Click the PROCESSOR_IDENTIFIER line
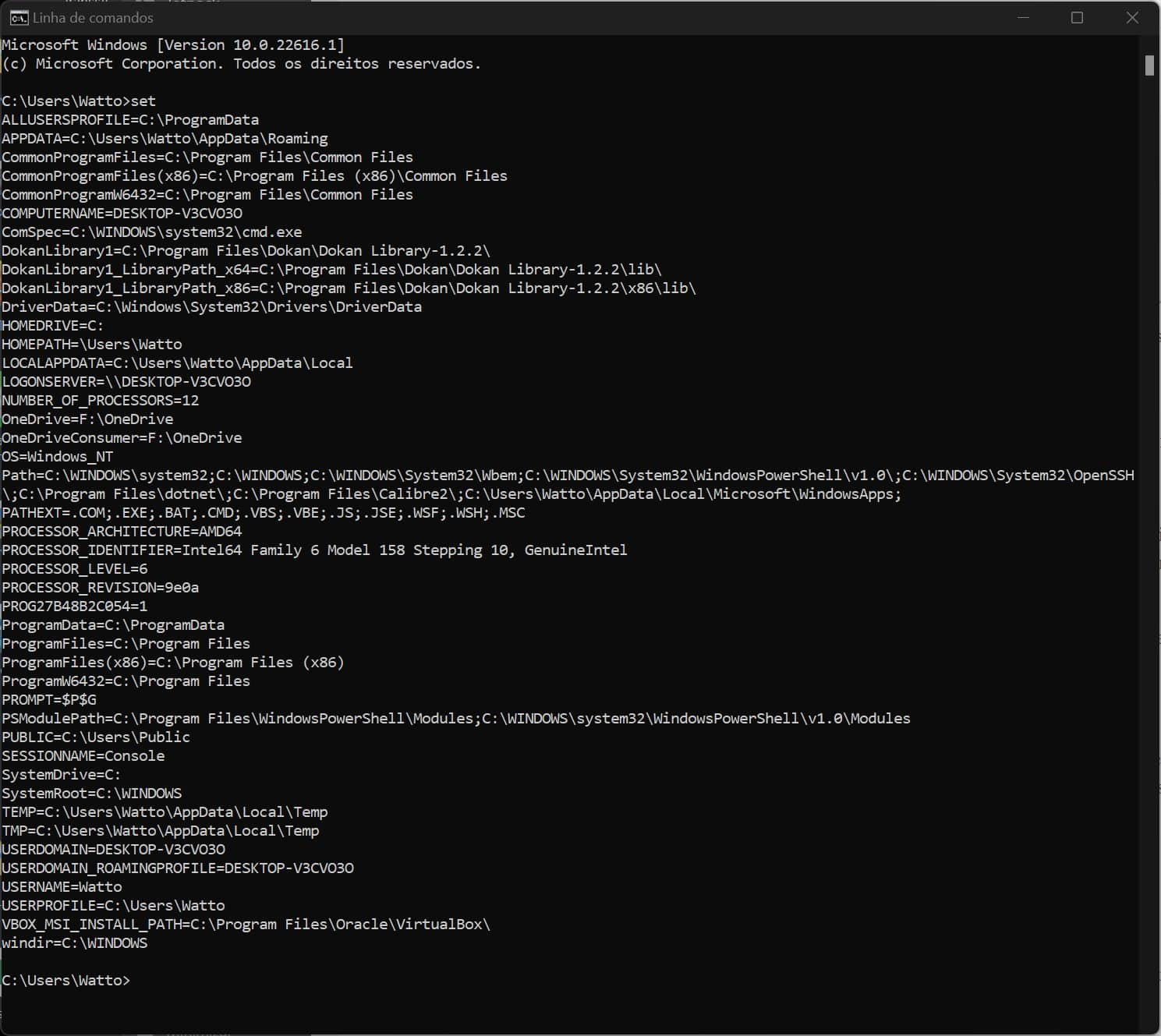The width and height of the screenshot is (1161, 1036). [314, 550]
